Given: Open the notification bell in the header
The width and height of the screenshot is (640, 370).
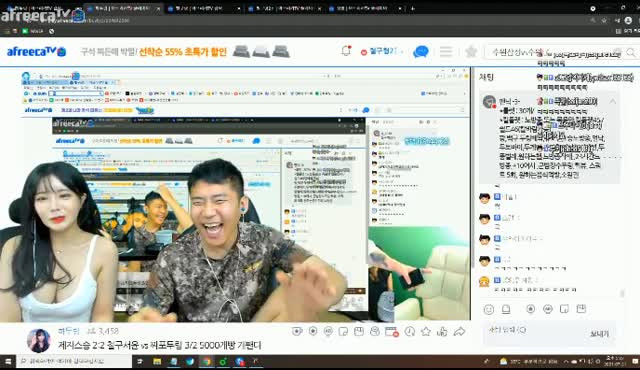Looking at the screenshot, I should click(346, 51).
